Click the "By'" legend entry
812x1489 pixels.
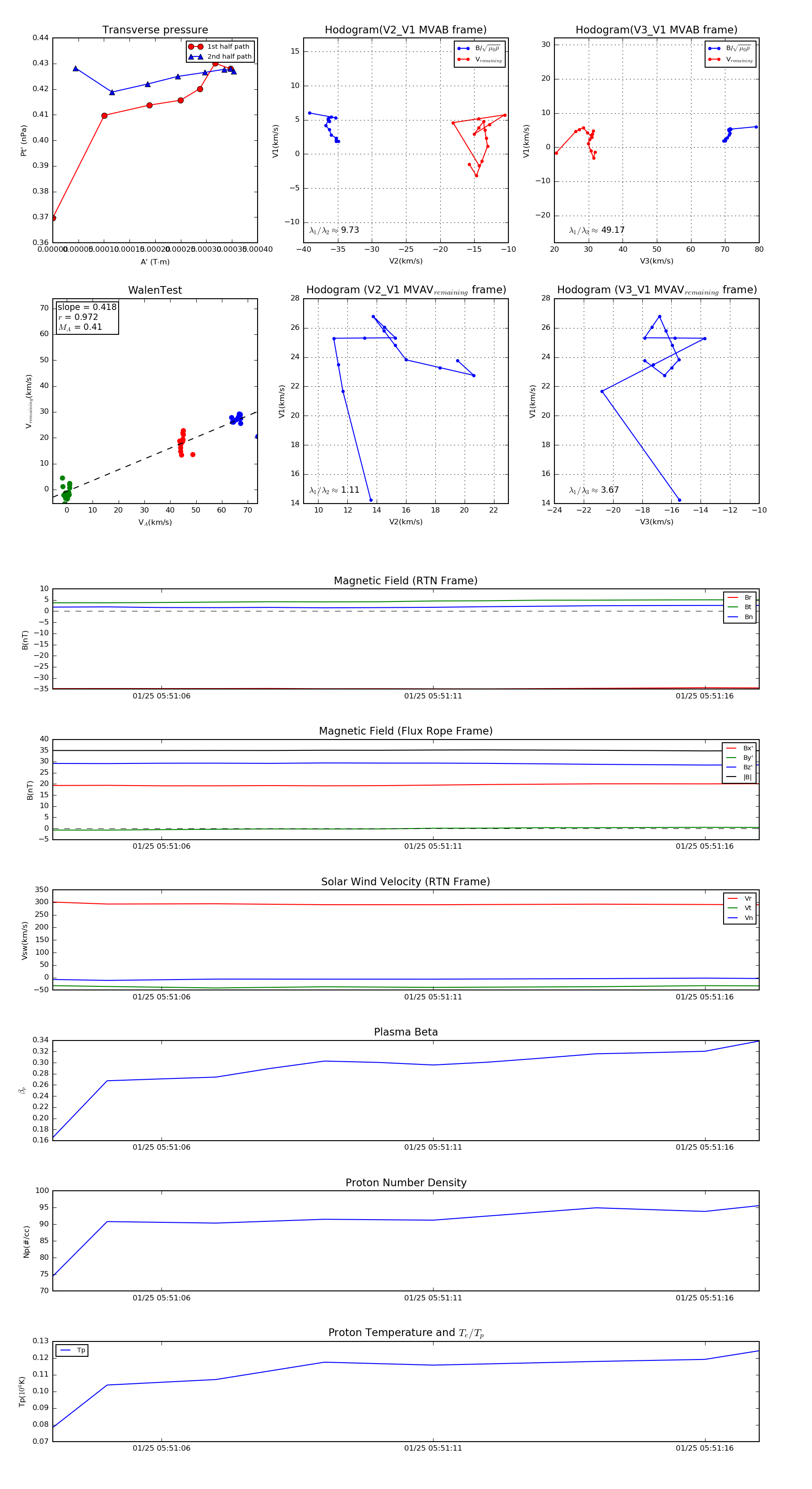739,758
